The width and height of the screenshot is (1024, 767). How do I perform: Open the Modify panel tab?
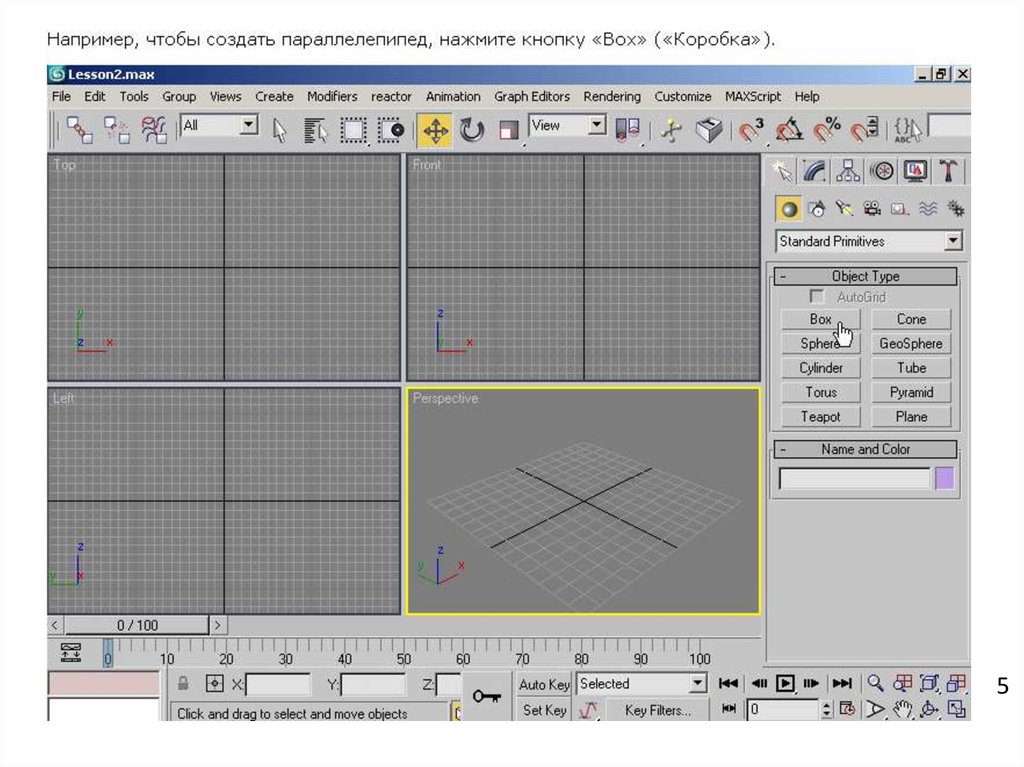pyautogui.click(x=815, y=171)
